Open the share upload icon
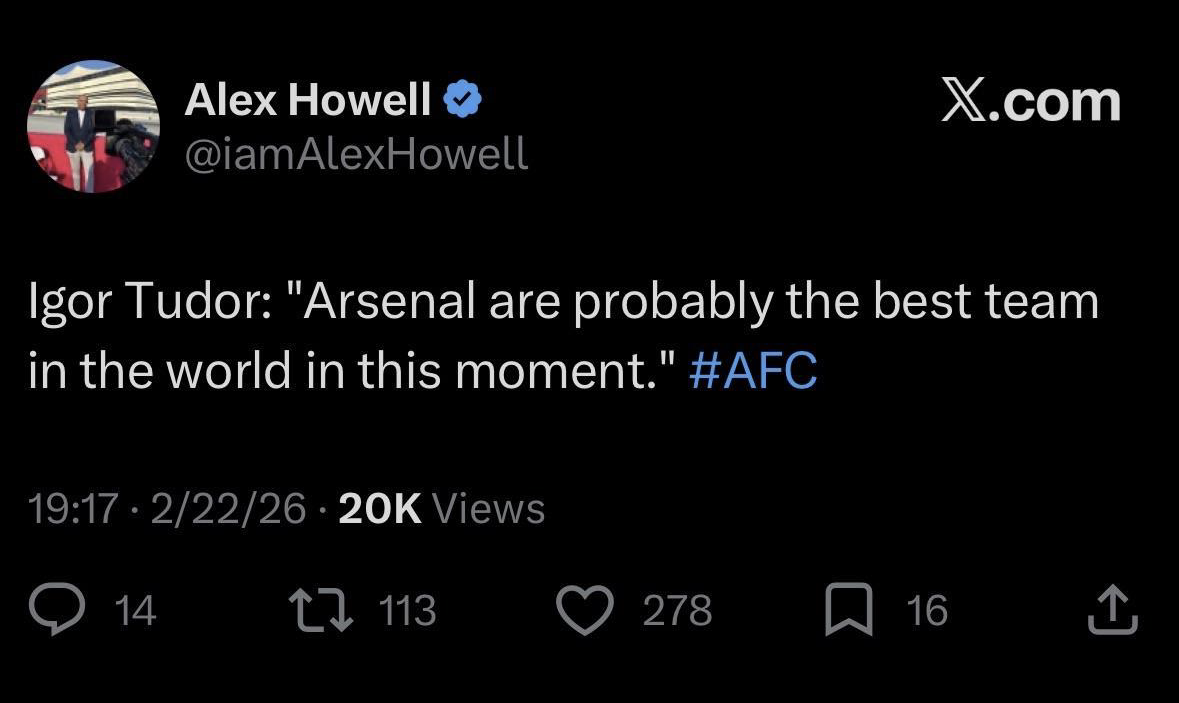Viewport: 1179px width, 703px height. point(1113,610)
